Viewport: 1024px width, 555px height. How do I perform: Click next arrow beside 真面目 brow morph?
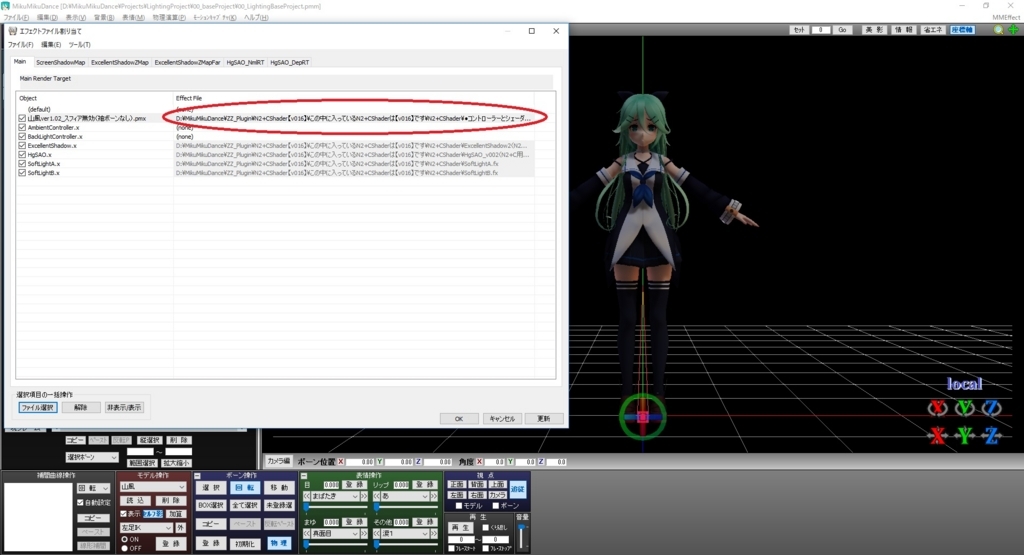coord(364,533)
